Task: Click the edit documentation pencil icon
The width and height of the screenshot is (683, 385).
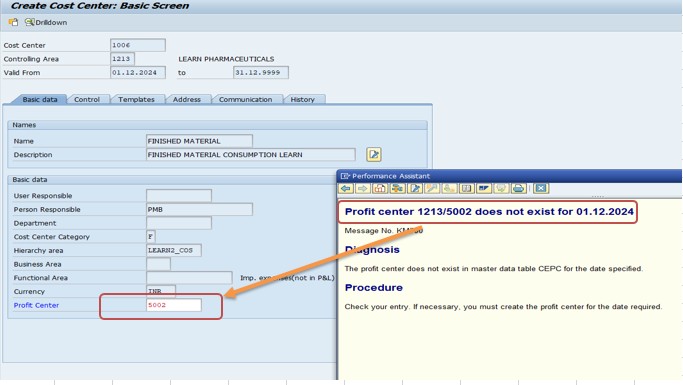Action: click(x=415, y=188)
